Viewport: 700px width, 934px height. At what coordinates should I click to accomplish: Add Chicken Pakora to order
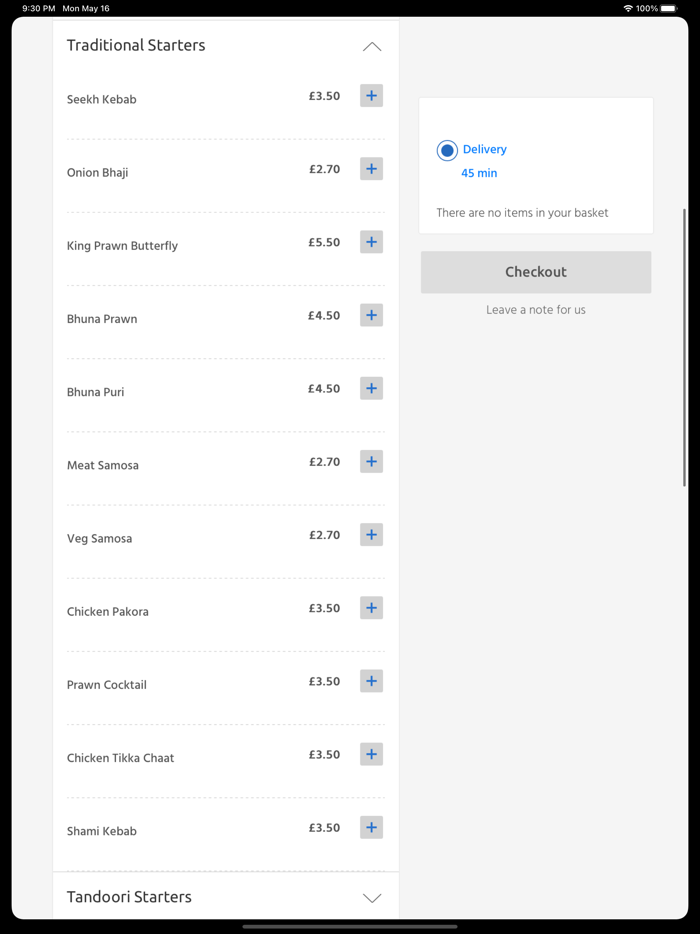(371, 608)
